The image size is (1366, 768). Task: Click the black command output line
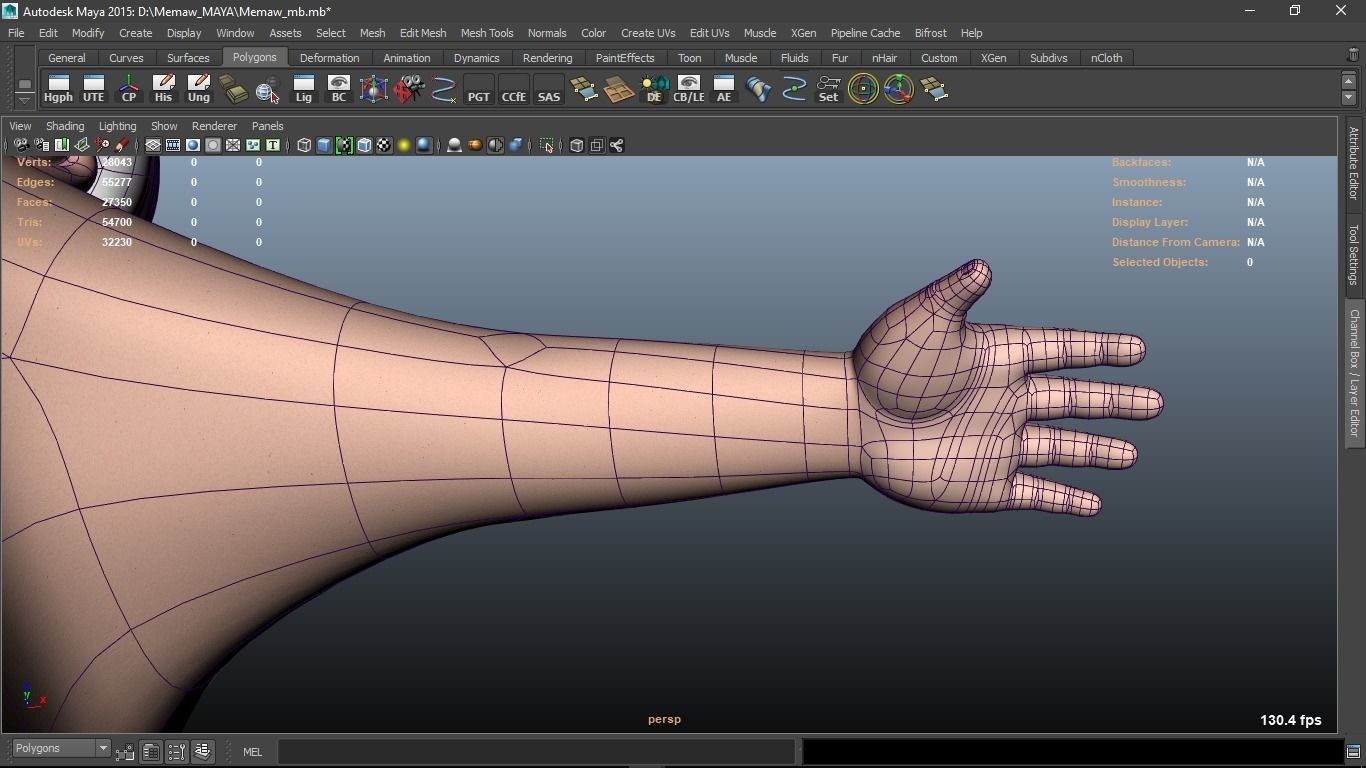point(1072,751)
